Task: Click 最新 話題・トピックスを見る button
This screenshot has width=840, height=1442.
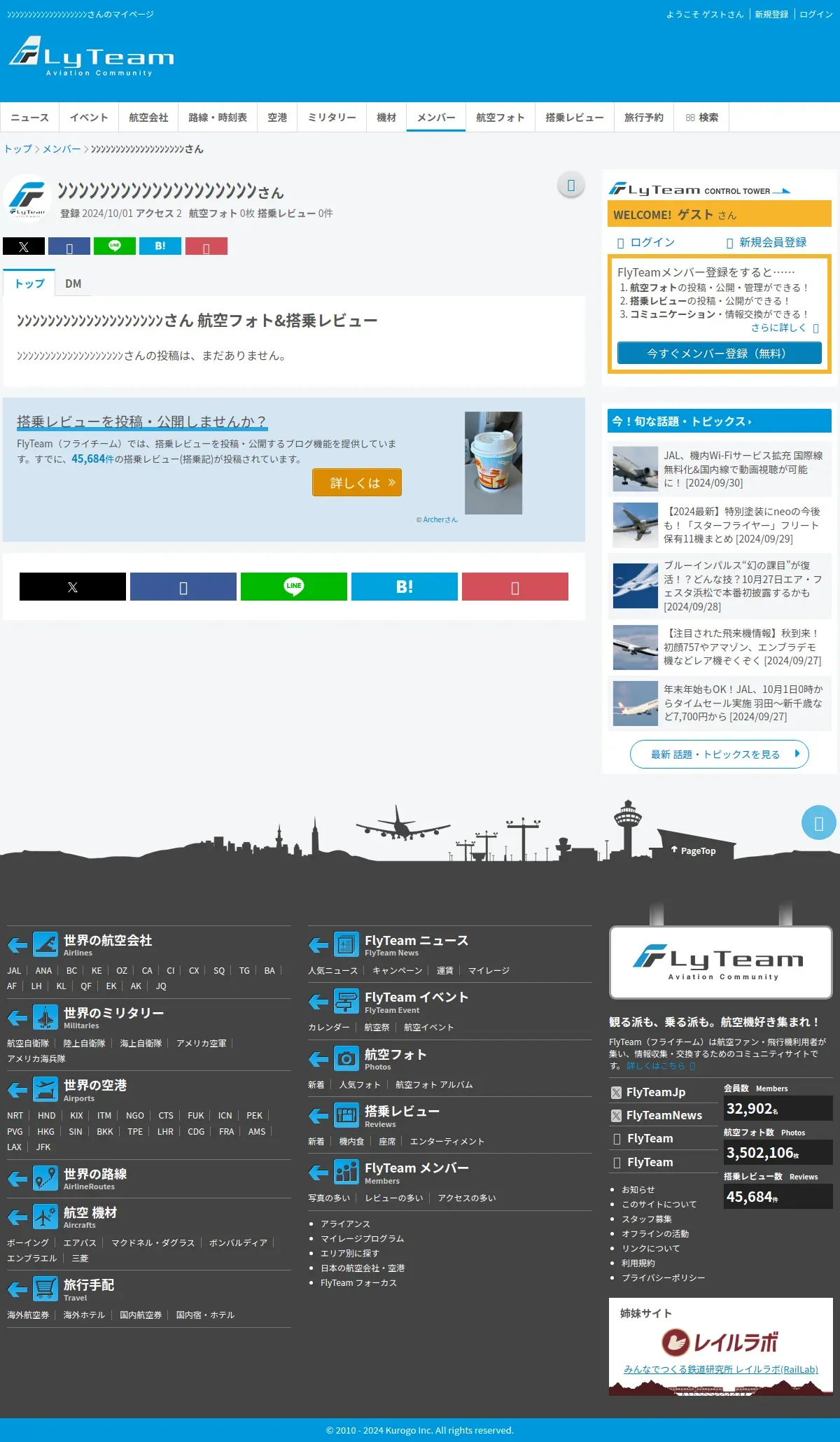Action: point(720,754)
